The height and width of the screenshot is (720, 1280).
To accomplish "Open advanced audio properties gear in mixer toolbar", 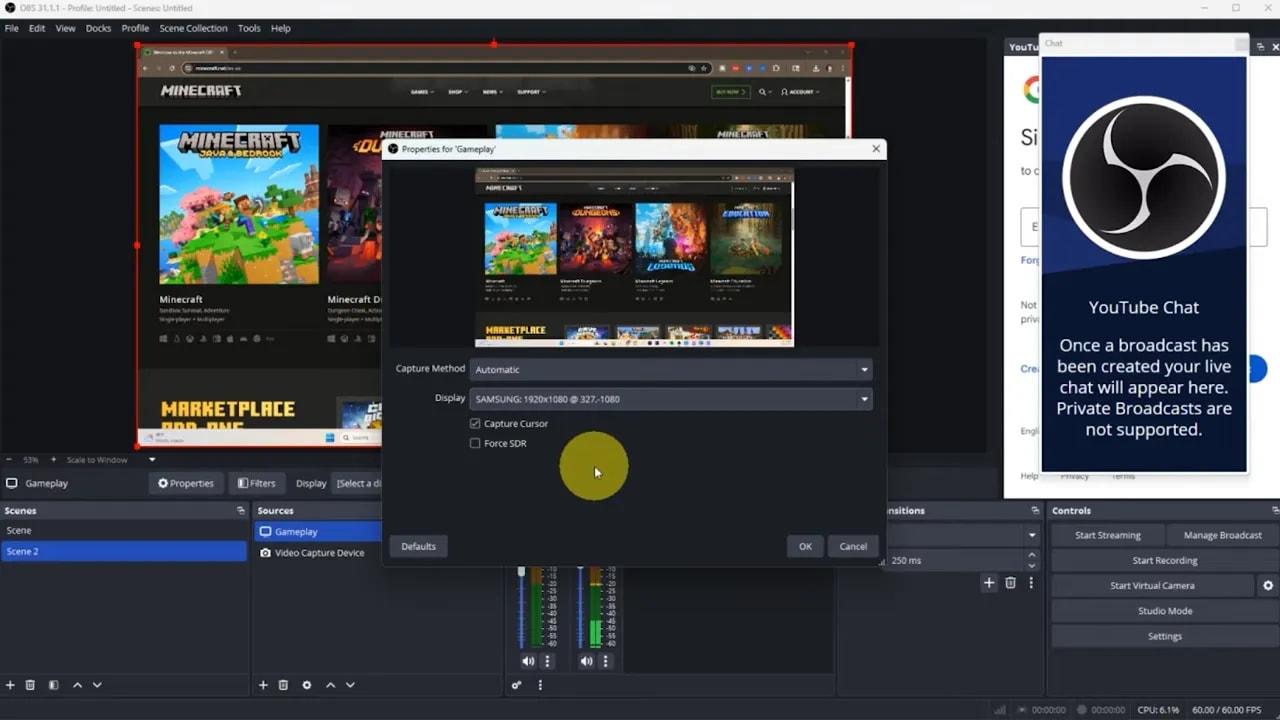I will [517, 685].
